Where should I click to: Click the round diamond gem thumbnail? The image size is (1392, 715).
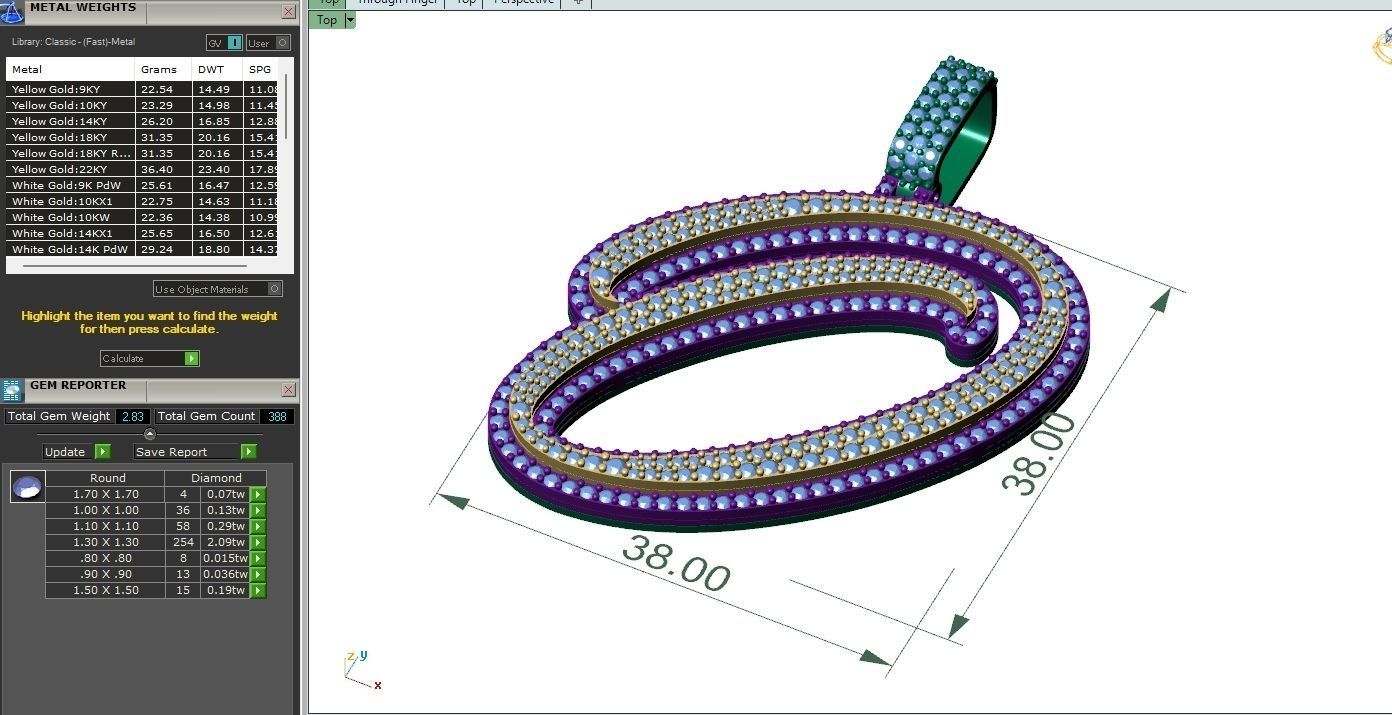(27, 487)
